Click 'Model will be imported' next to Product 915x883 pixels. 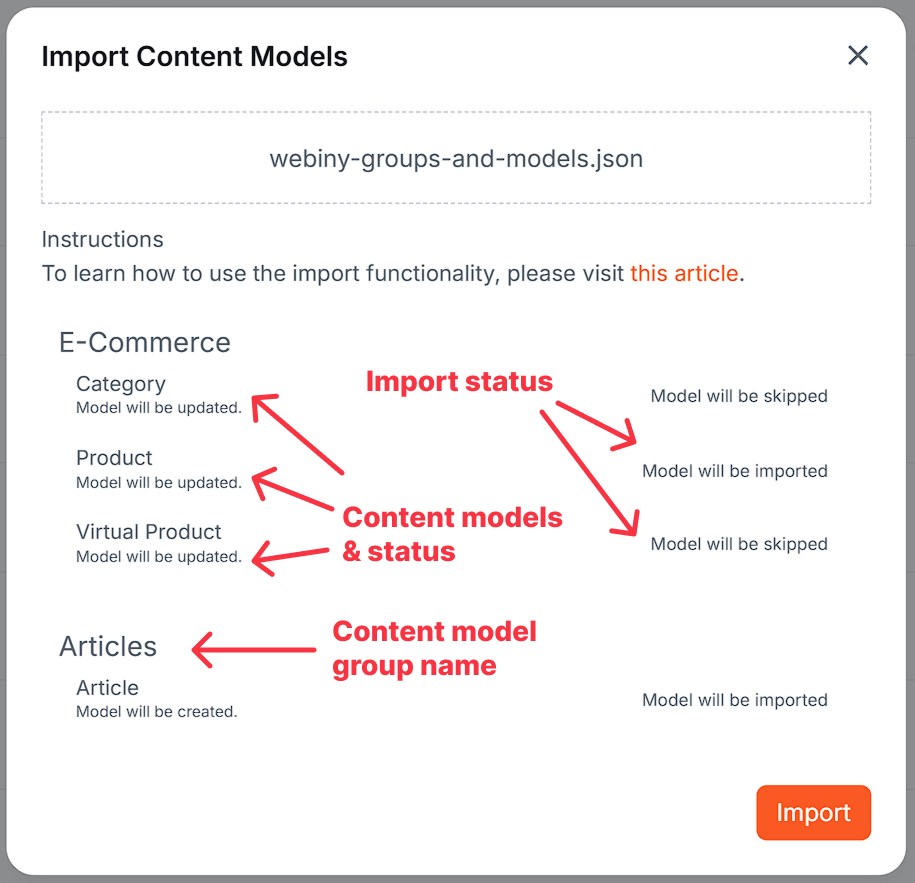[x=734, y=471]
